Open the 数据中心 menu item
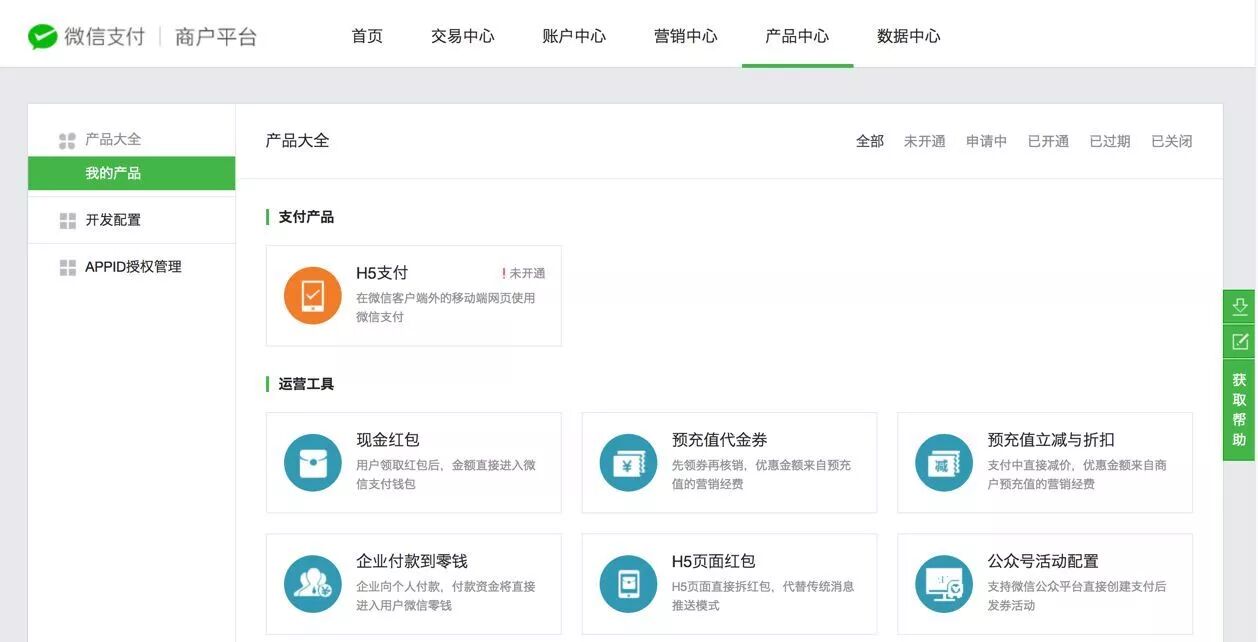The height and width of the screenshot is (642, 1258). coord(908,35)
